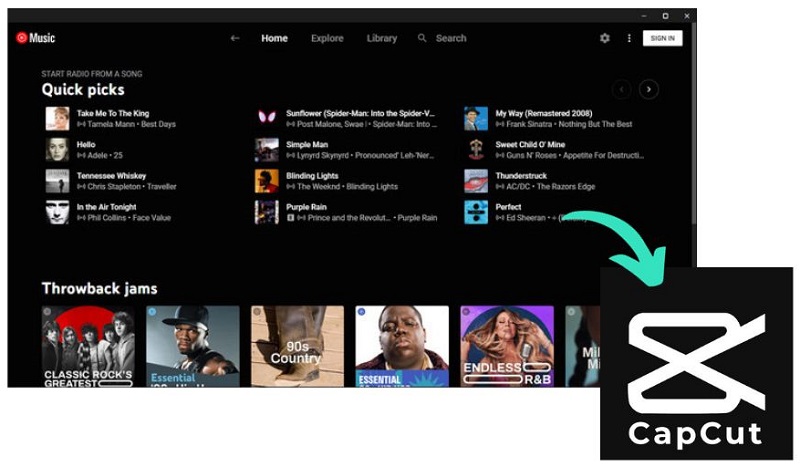Open the Classic Rock's Greatest playlist
800x467 pixels.
88,346
